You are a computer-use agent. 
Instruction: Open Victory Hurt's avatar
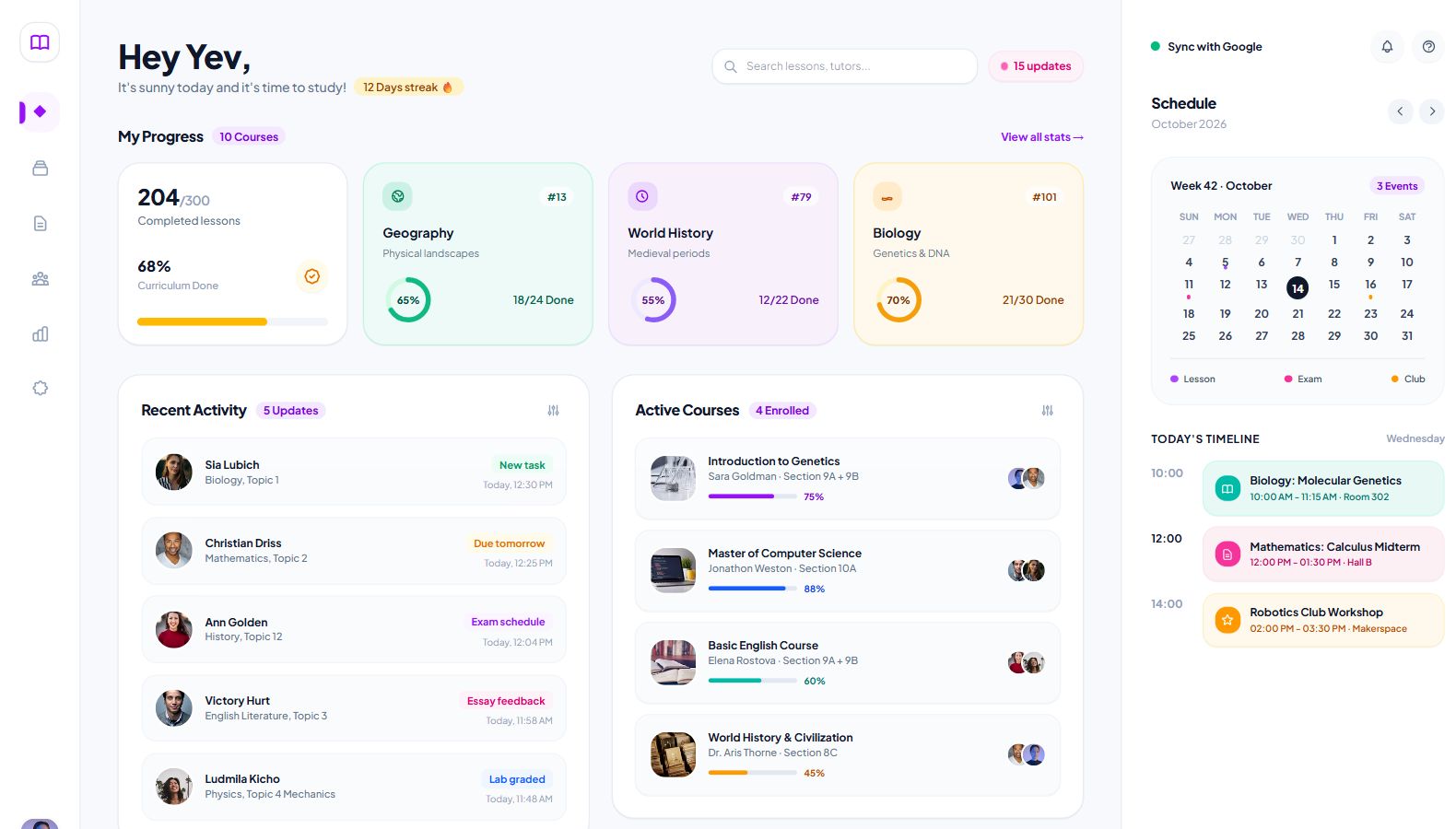pos(173,707)
